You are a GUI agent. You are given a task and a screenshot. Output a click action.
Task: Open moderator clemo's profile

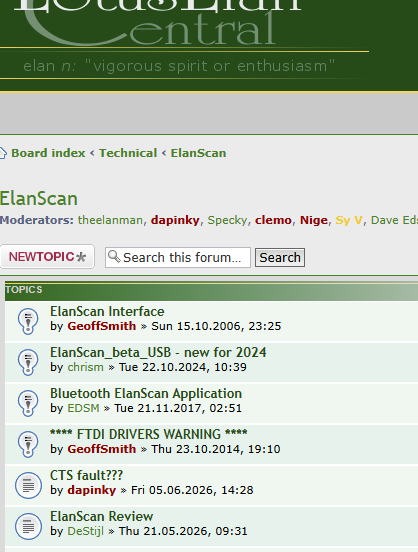[x=273, y=220]
